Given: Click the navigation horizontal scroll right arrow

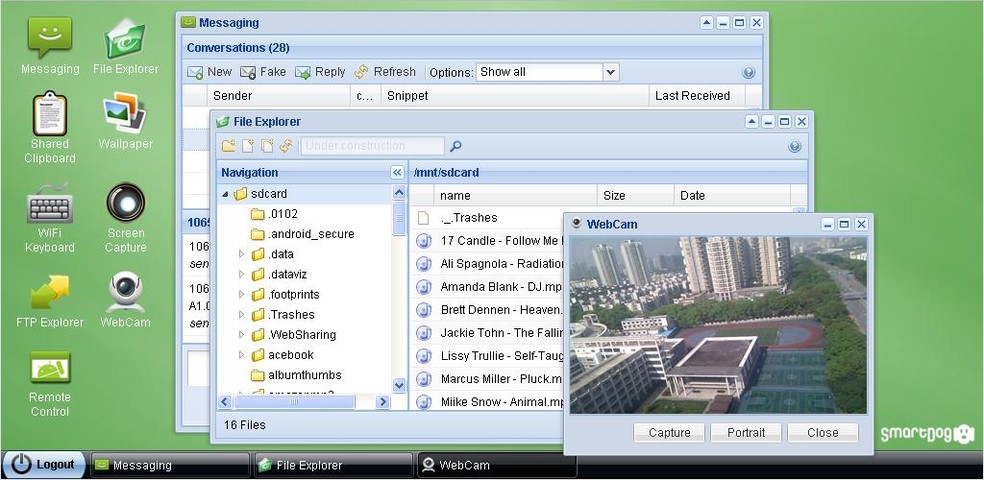Looking at the screenshot, I should 383,402.
